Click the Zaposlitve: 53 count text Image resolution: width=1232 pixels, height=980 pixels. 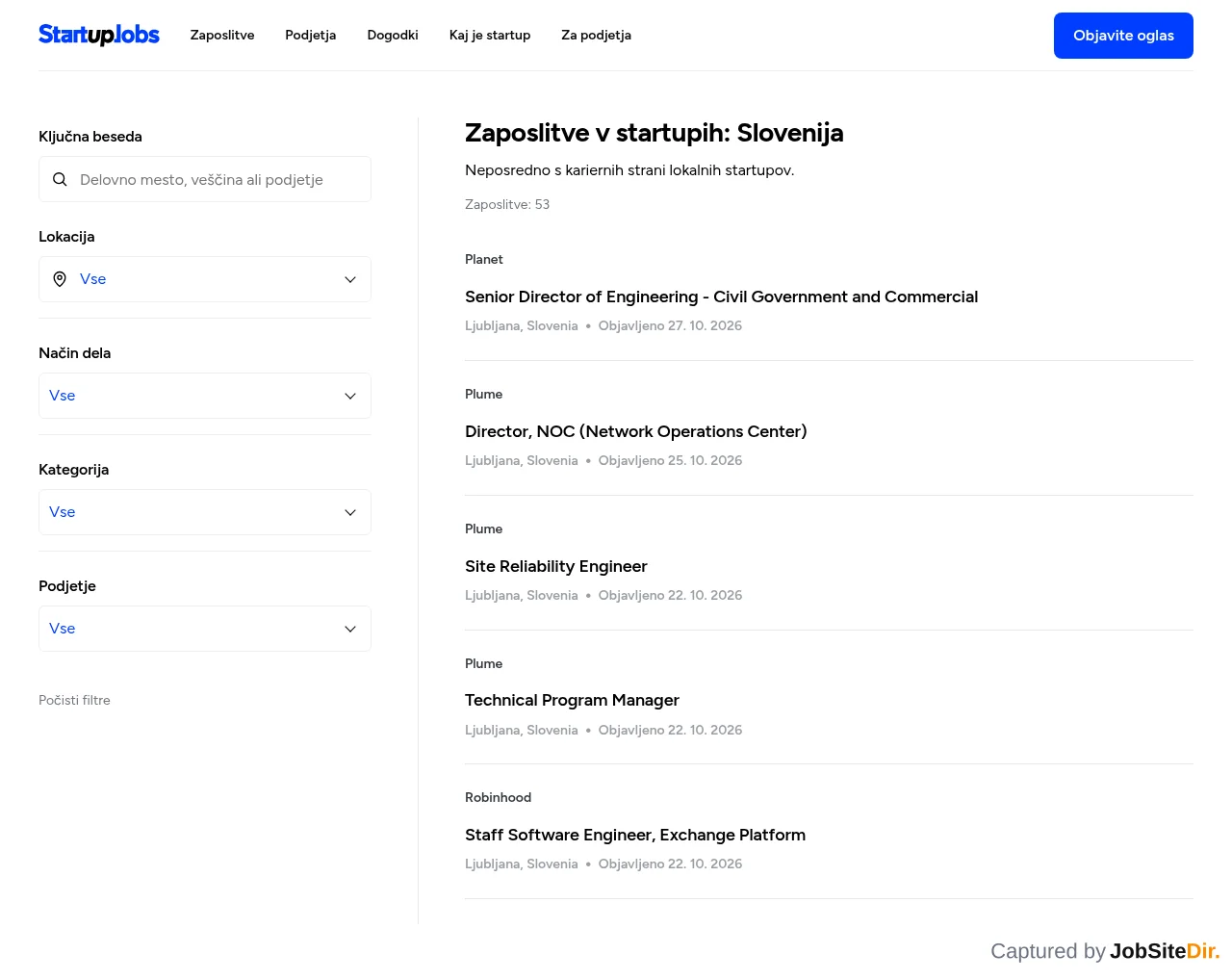[507, 204]
